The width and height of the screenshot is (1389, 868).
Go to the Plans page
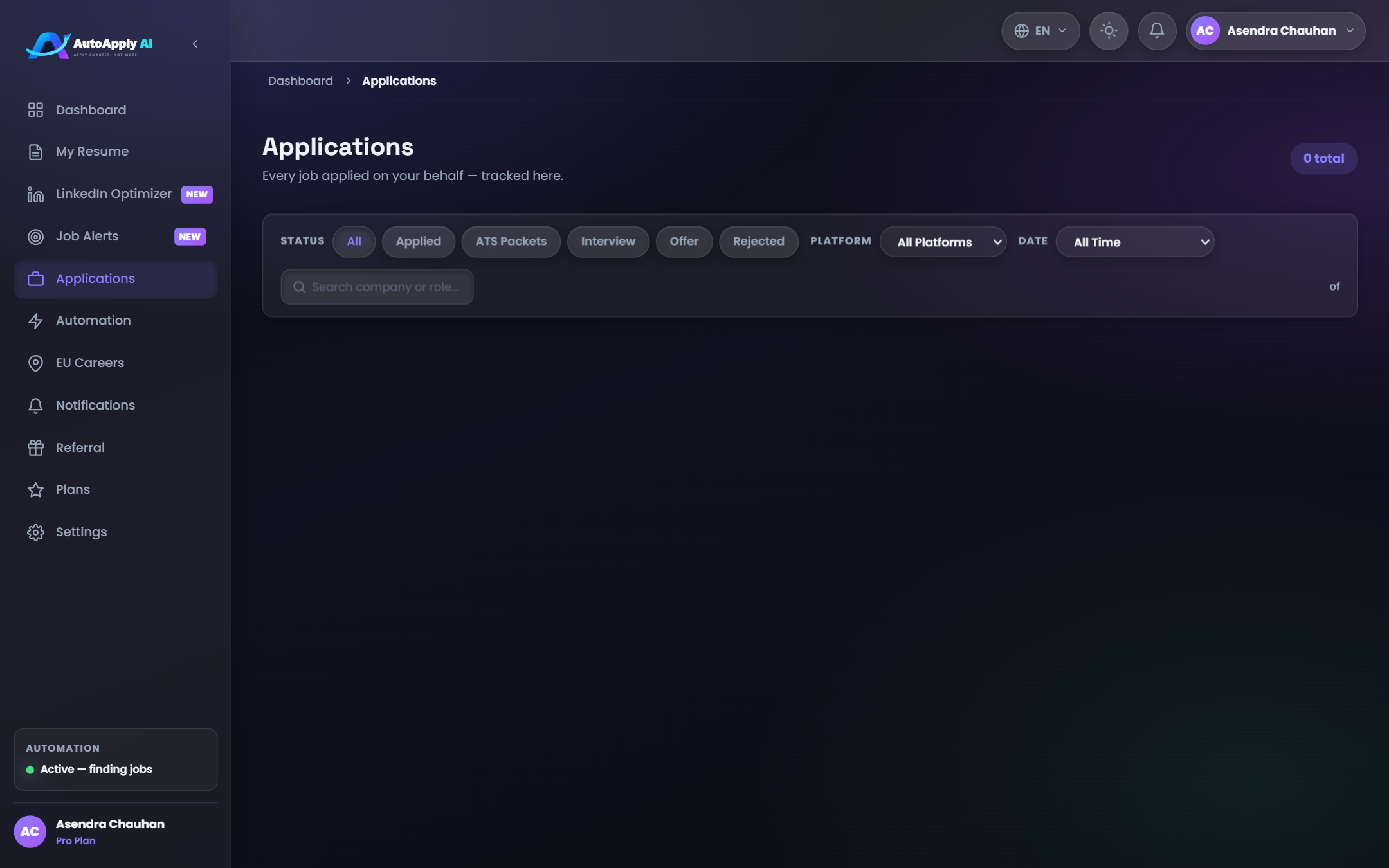coord(116,490)
